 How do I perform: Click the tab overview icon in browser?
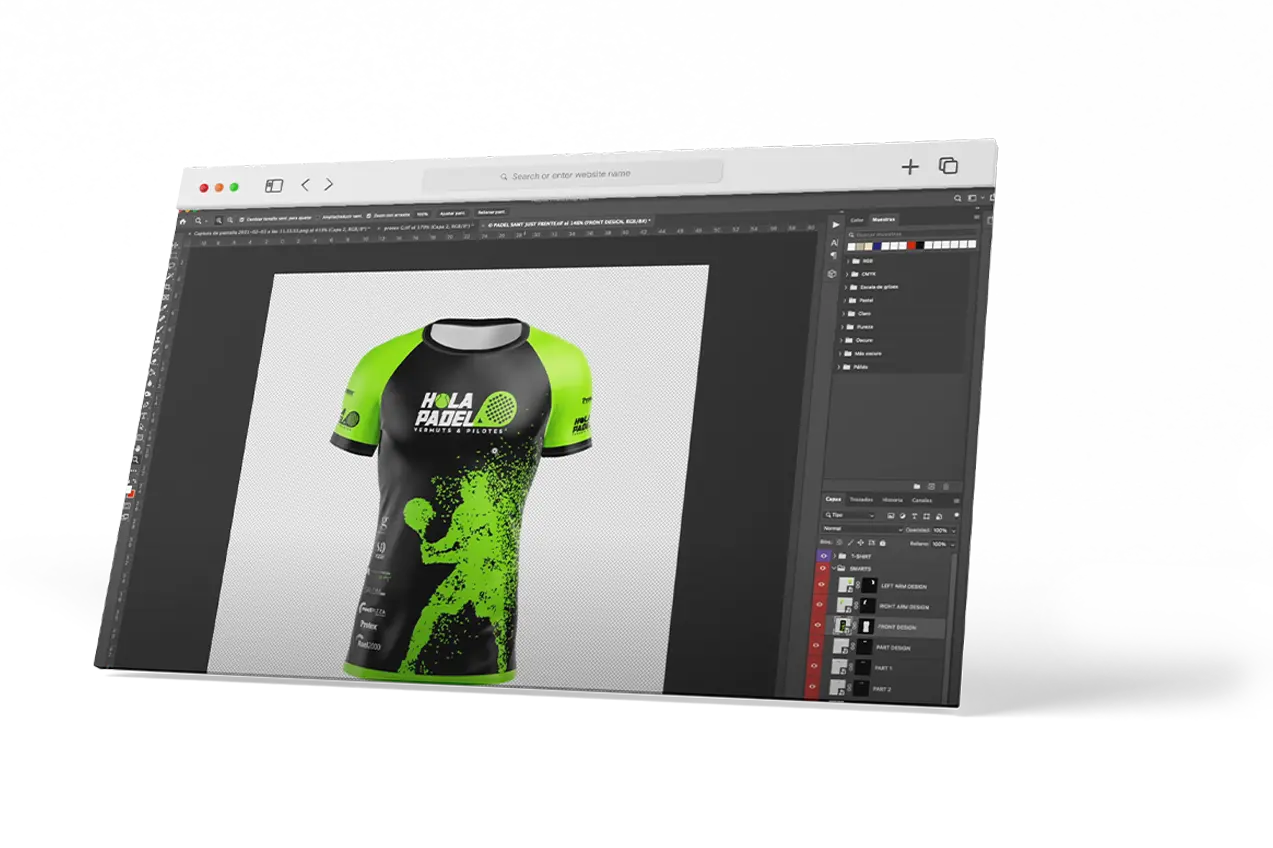[948, 166]
